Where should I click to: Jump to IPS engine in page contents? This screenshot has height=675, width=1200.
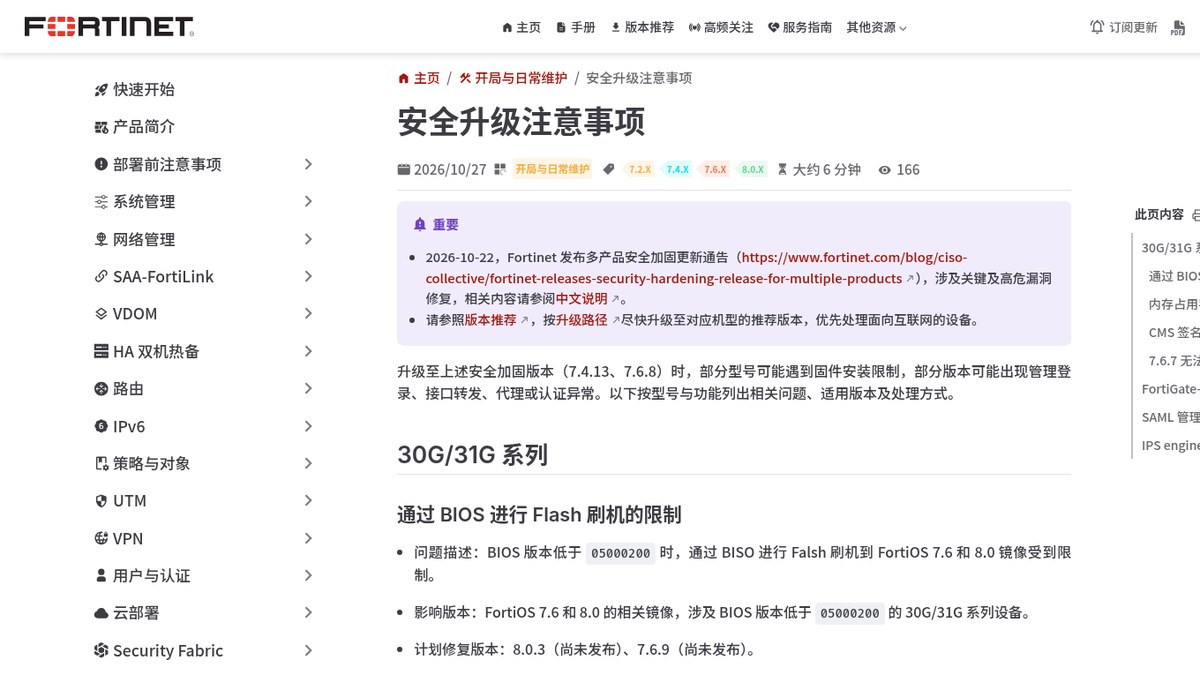tap(1171, 445)
